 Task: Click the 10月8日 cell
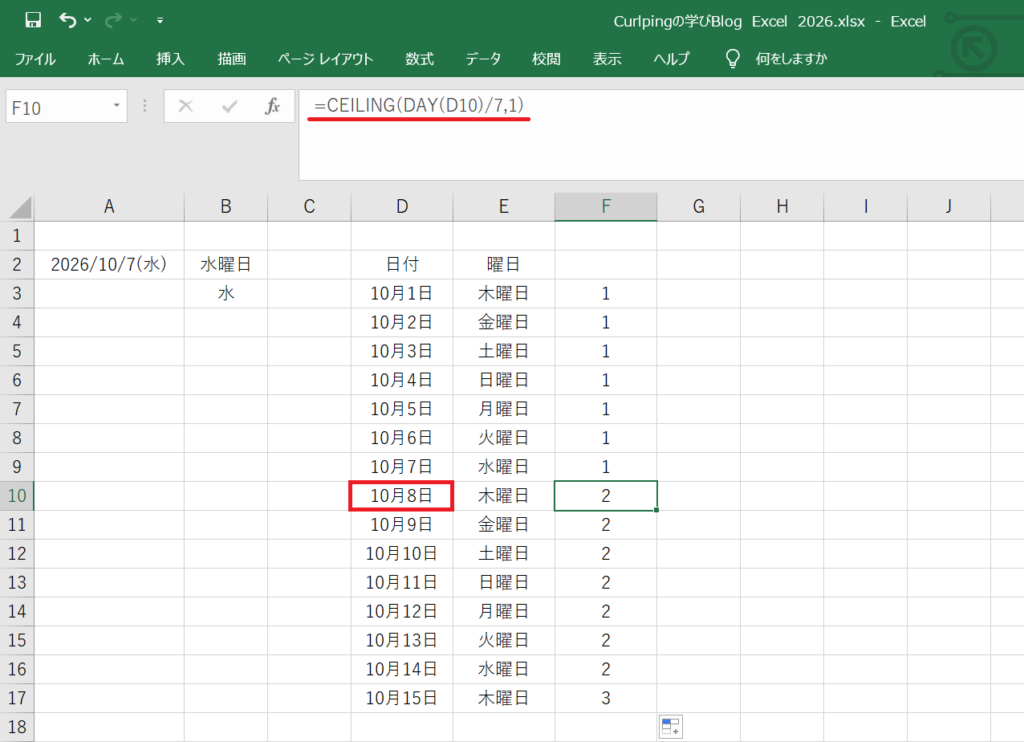tap(402, 496)
